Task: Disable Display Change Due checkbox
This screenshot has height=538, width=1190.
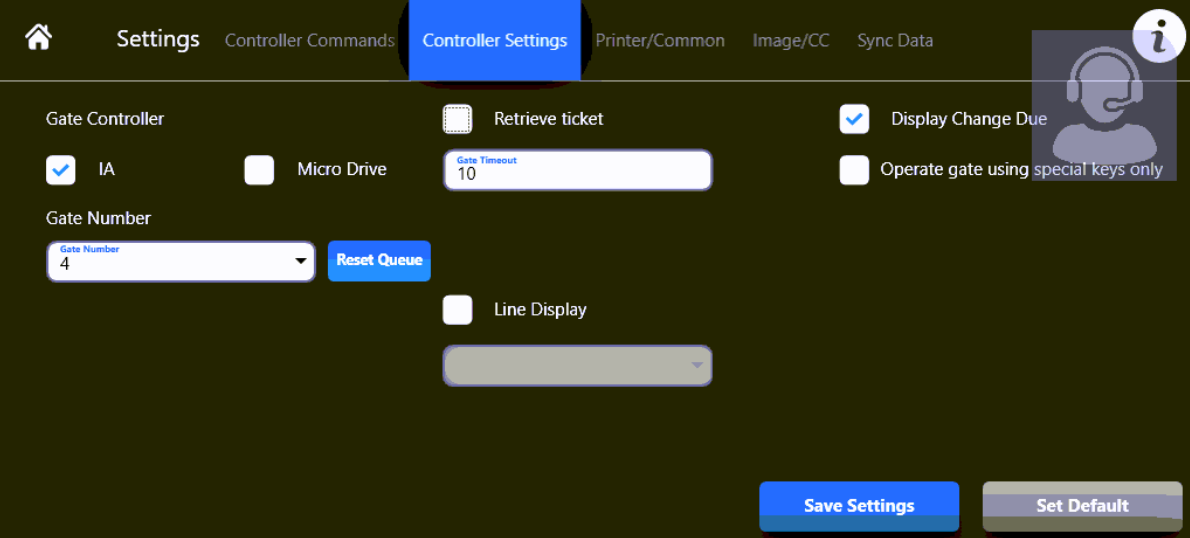Action: [x=855, y=119]
